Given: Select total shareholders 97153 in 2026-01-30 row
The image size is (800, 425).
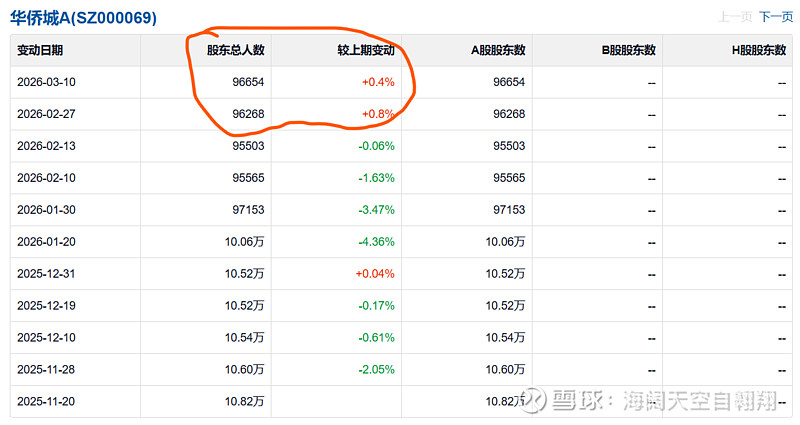Looking at the screenshot, I should point(248,210).
